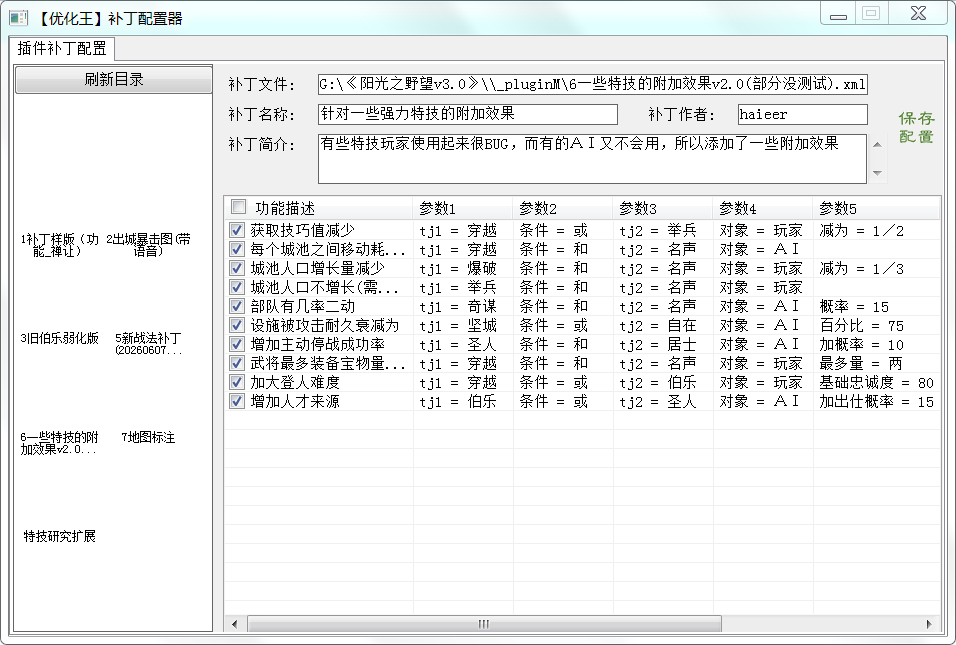
Task: Minimize the 补丁配置器 window
Action: [838, 13]
